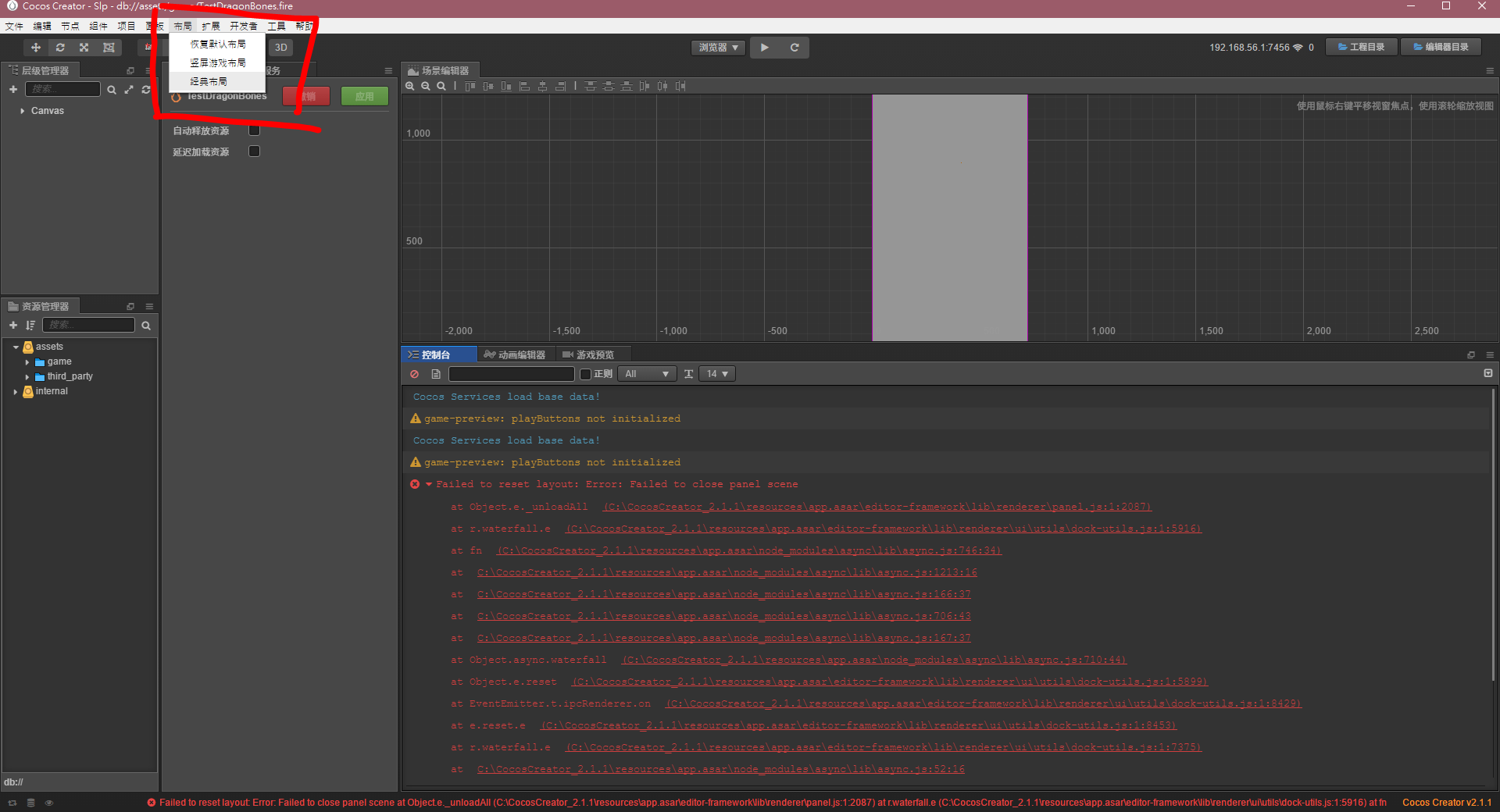Choose 竖屏游戏布局 from layout menu
1500x812 pixels.
[x=218, y=63]
